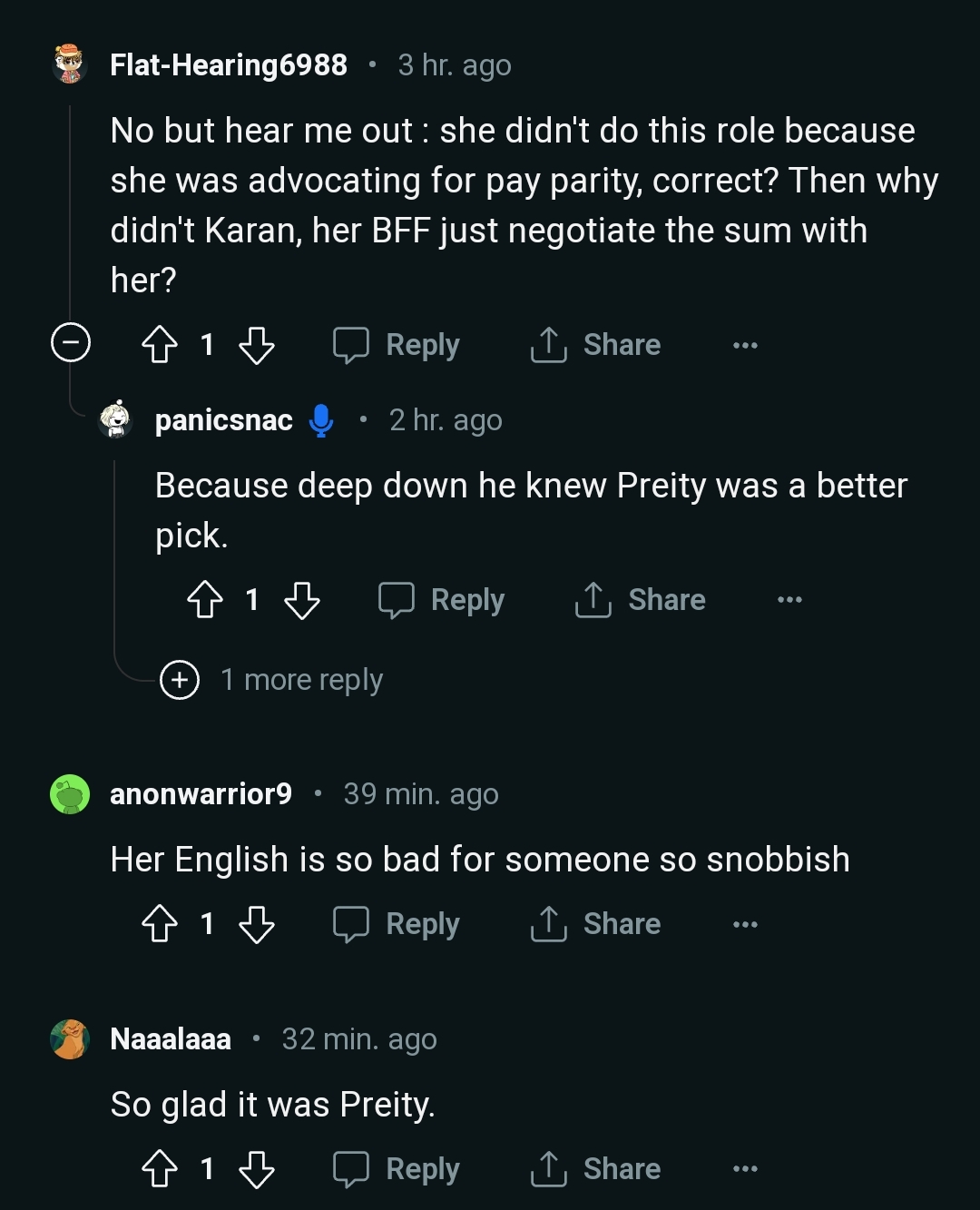Downvote anonwarrior9's comment about English
The image size is (980, 1210).
coord(256,924)
